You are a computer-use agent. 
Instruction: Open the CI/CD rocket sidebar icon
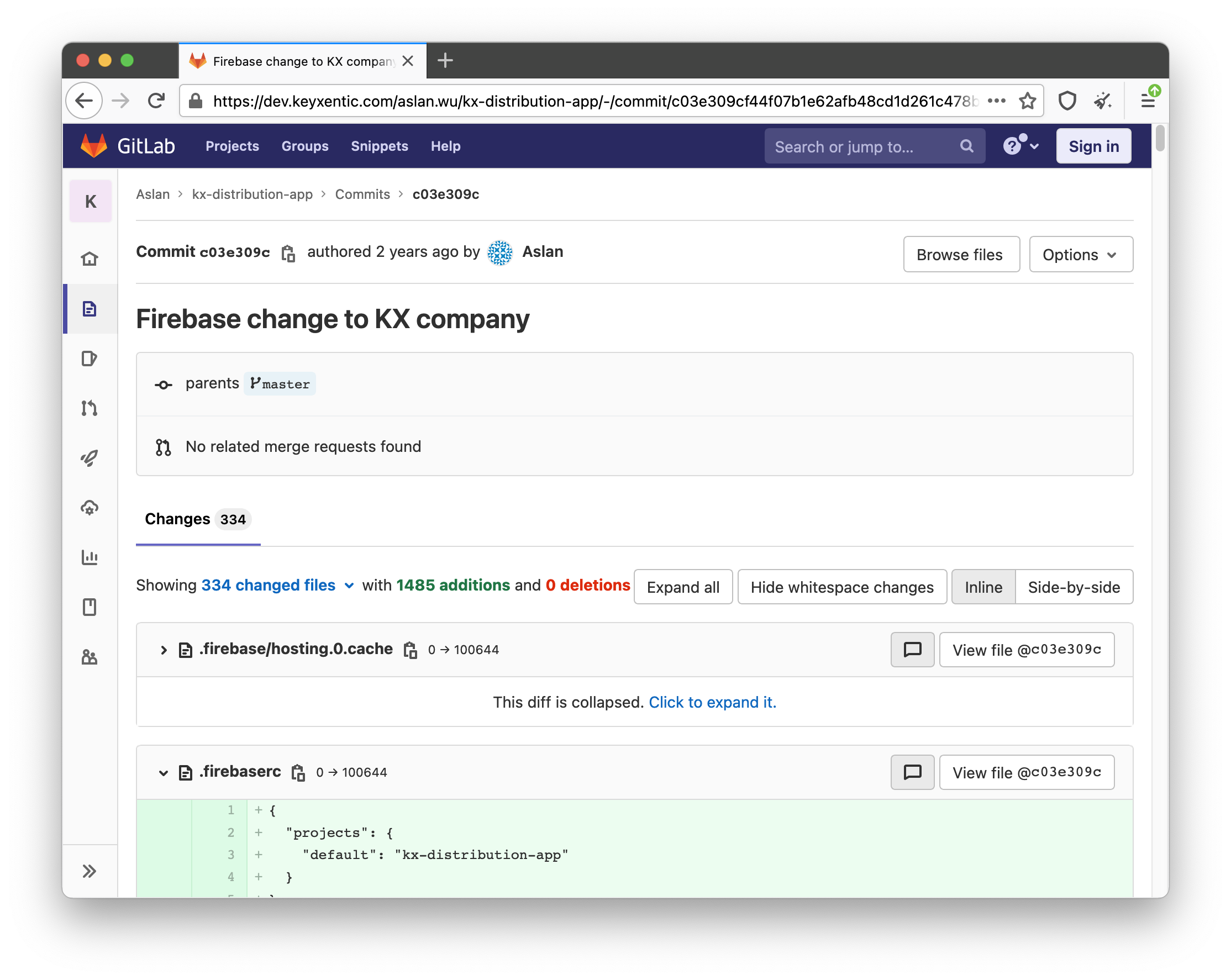click(90, 458)
